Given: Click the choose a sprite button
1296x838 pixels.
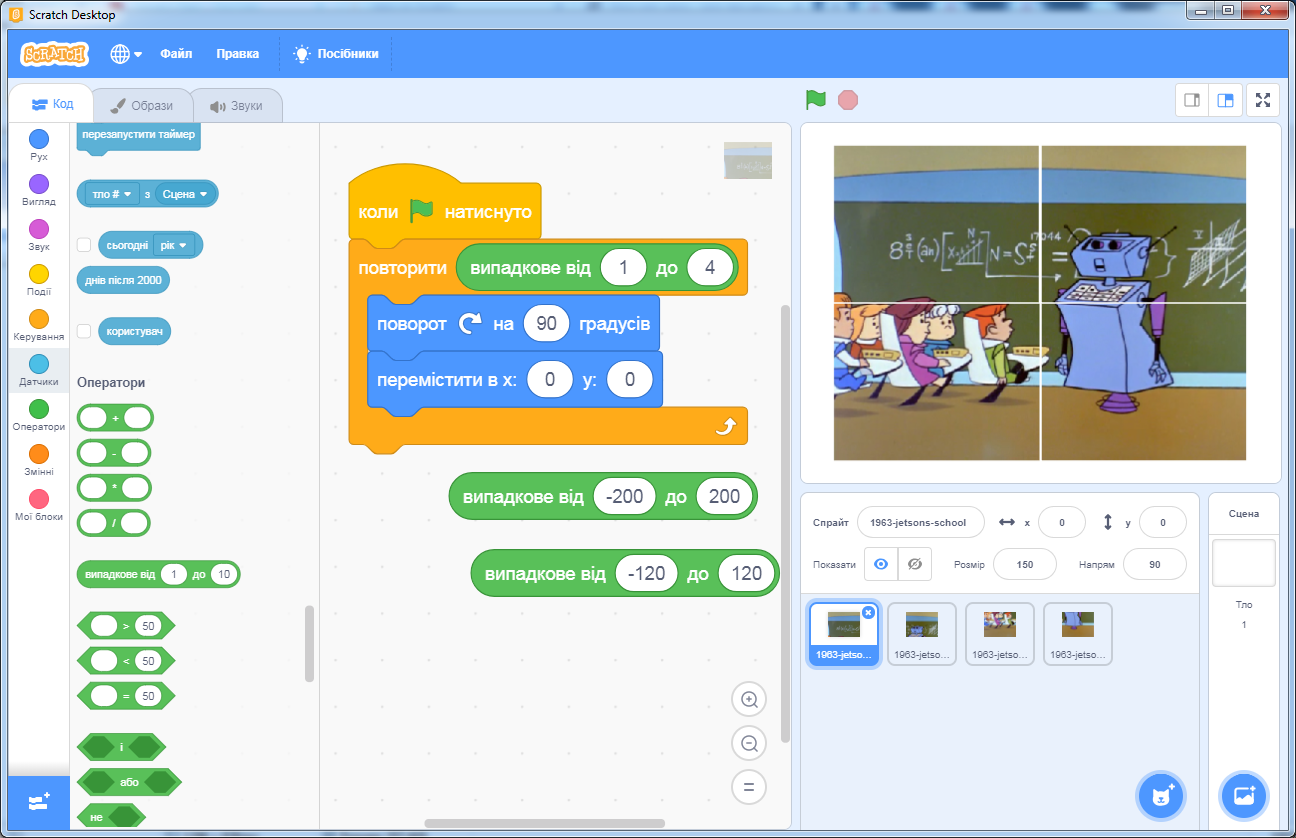Looking at the screenshot, I should [x=1161, y=796].
